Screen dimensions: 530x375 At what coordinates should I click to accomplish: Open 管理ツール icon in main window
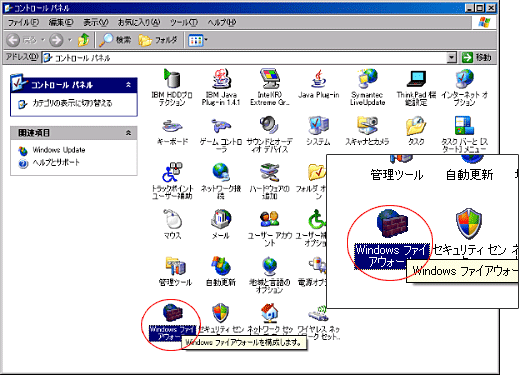coord(175,266)
